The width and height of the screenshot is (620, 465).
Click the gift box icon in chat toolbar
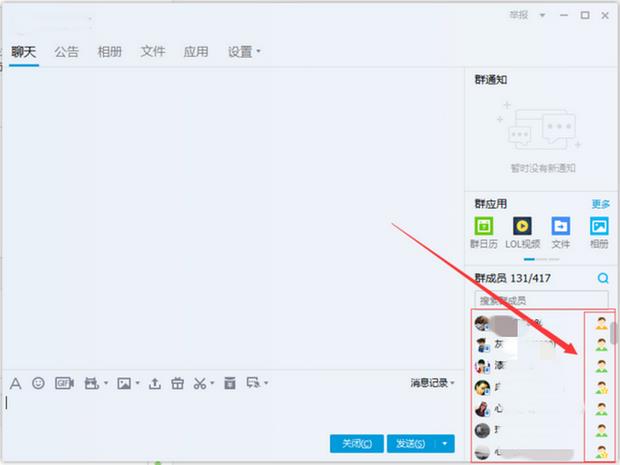[x=178, y=383]
